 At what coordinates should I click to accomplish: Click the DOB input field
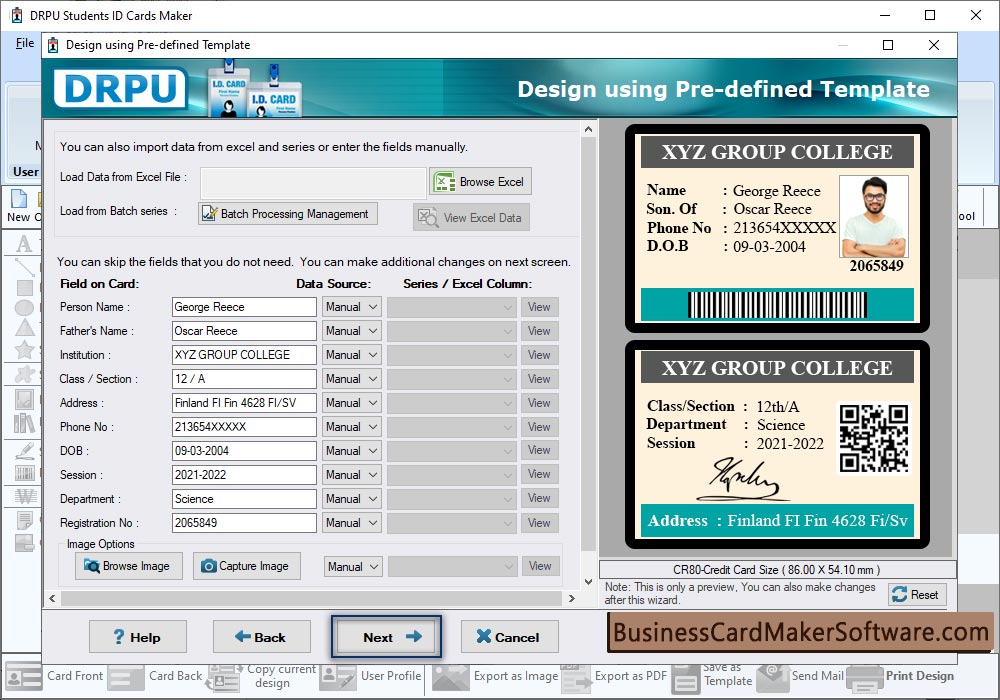point(244,451)
